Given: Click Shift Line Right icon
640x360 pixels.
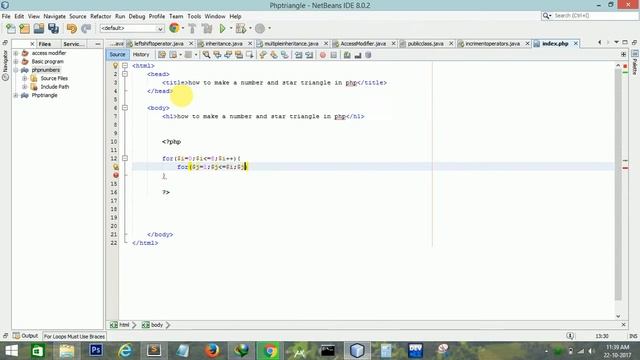Looking at the screenshot, I should point(309,55).
